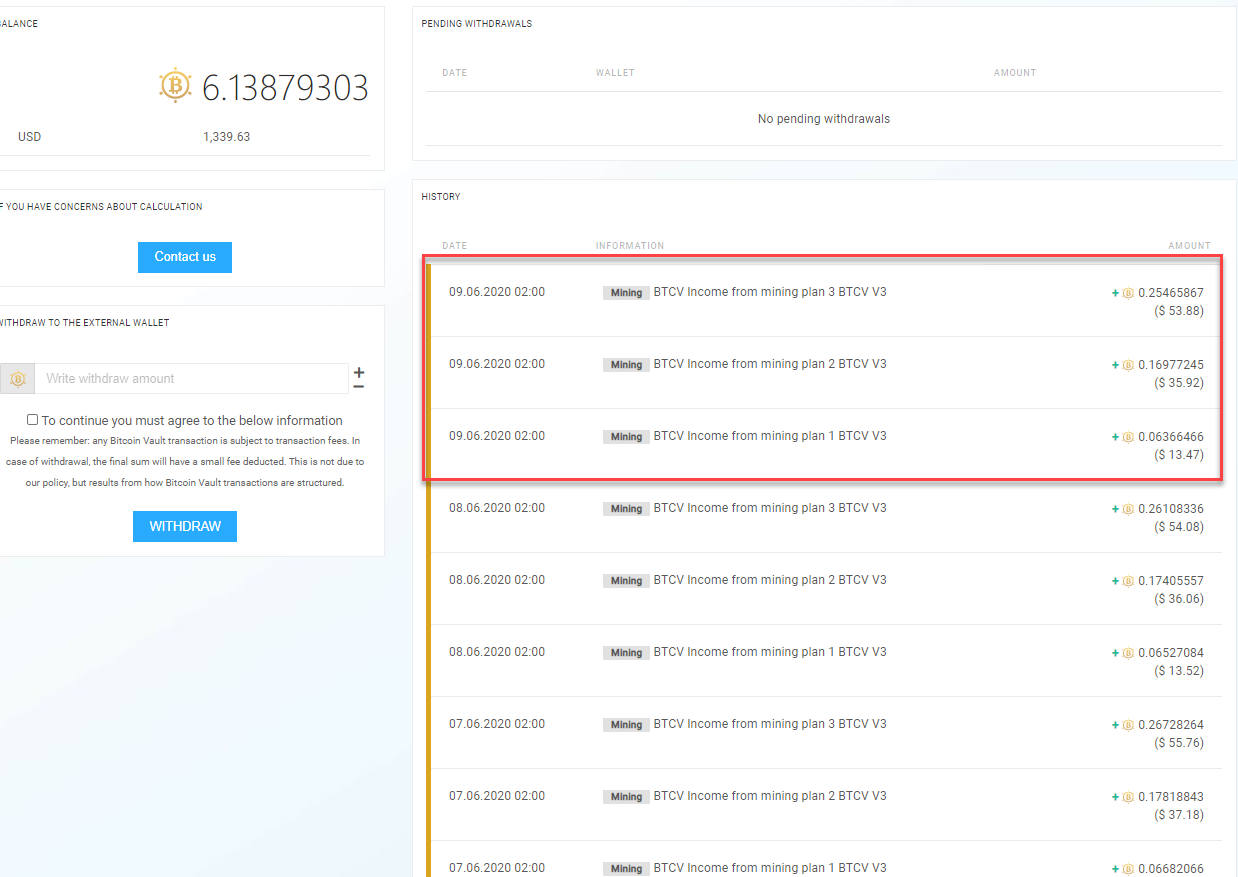
Task: Click the DATE column header in history
Action: click(x=455, y=246)
